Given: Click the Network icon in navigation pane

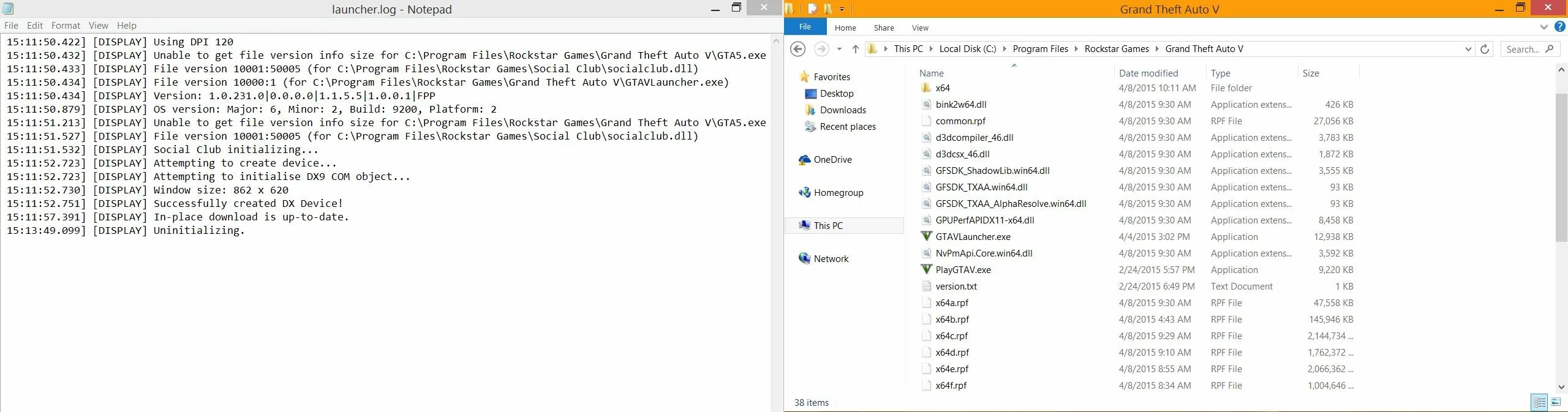Looking at the screenshot, I should point(805,258).
